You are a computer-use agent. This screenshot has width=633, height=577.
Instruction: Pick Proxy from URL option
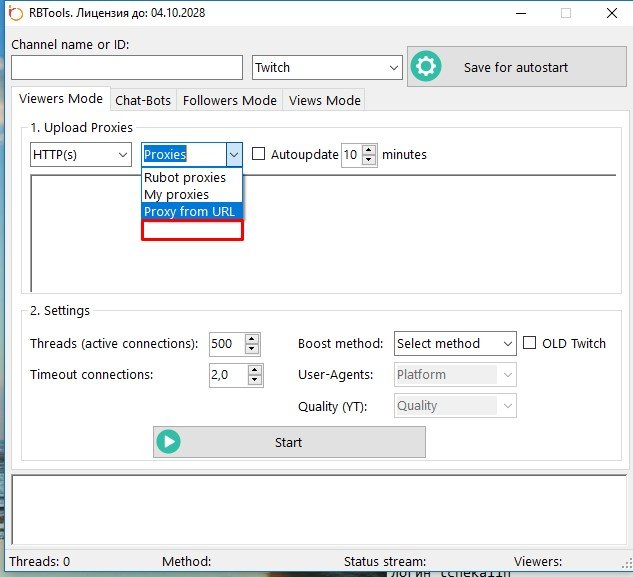pyautogui.click(x=189, y=211)
